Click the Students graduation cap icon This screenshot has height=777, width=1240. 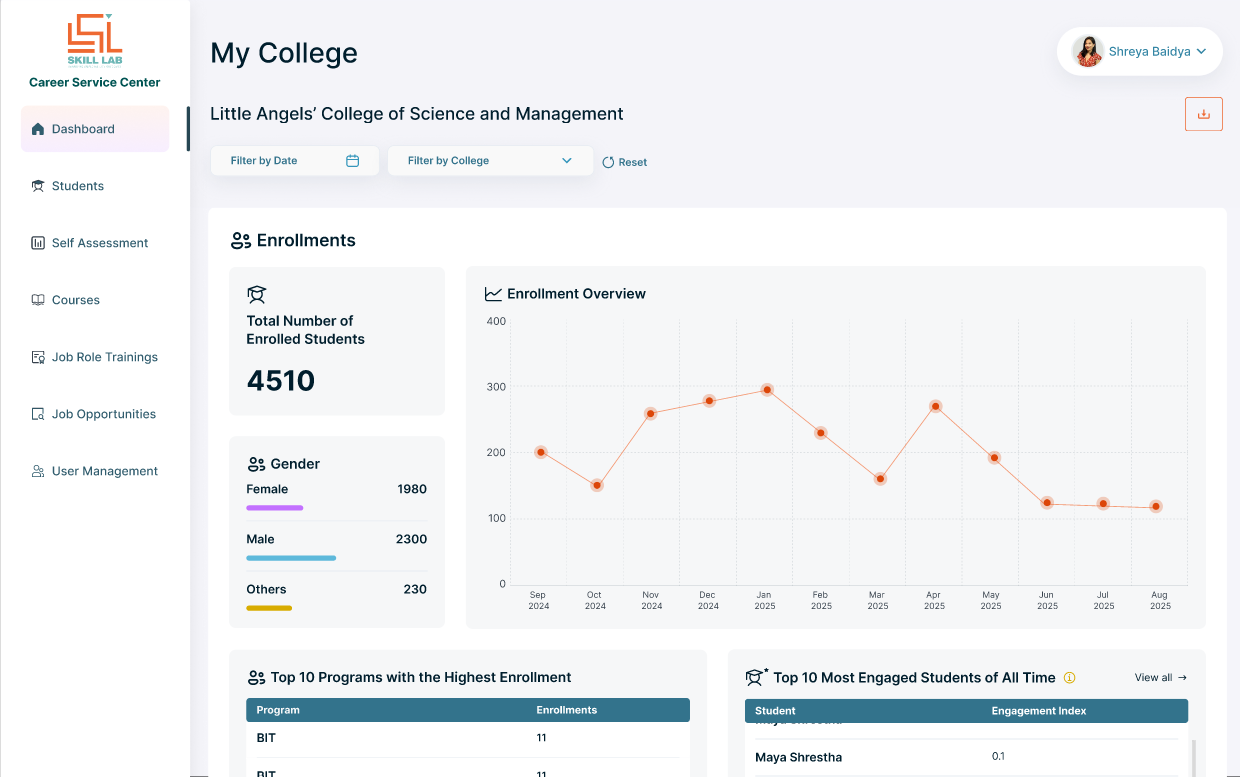(38, 186)
